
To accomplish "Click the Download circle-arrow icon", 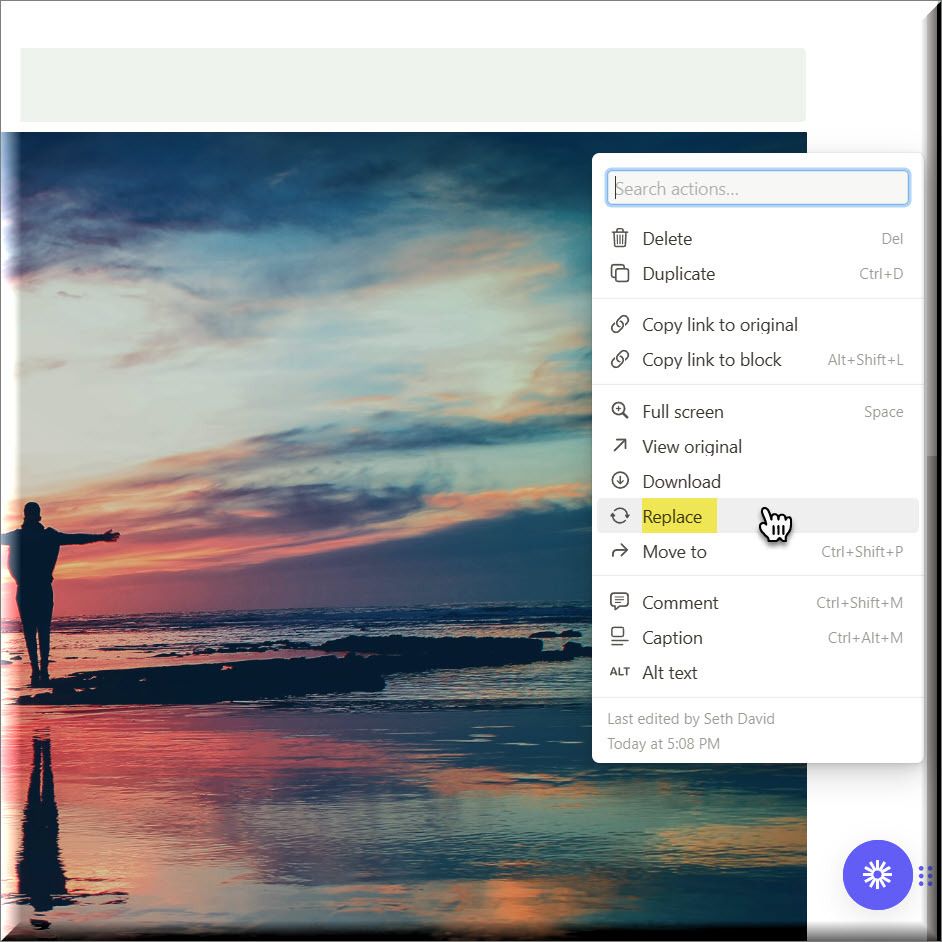I will [x=619, y=481].
